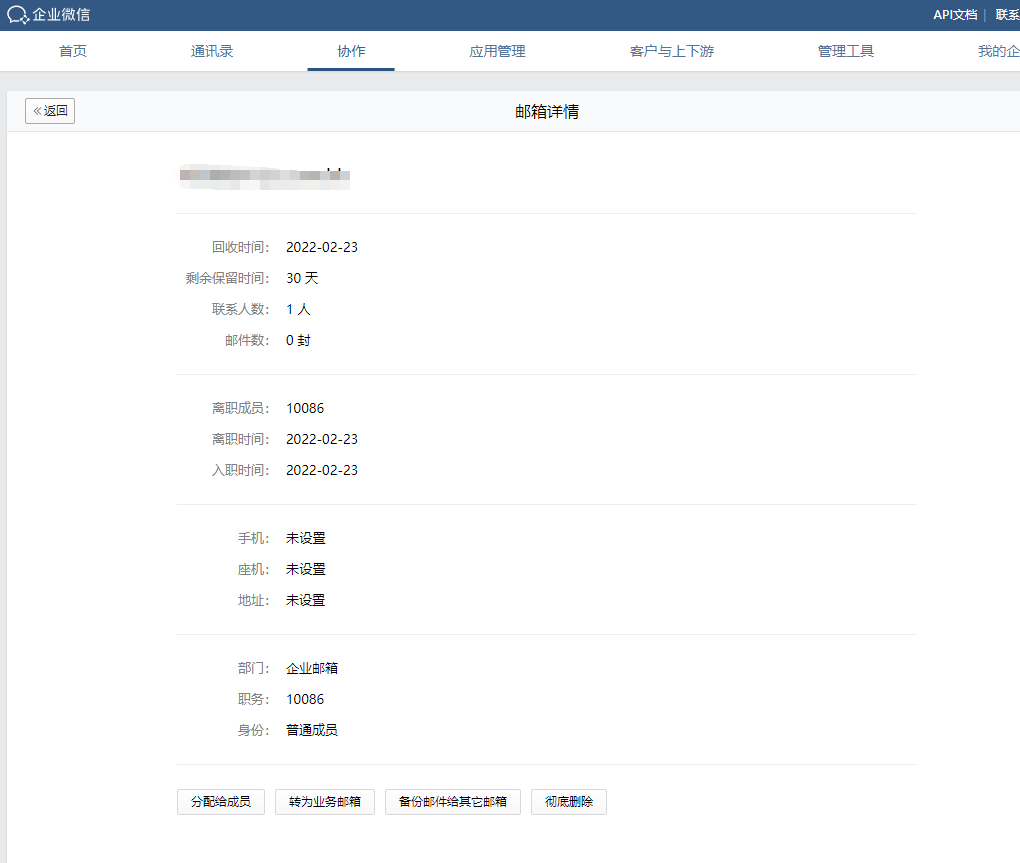Image resolution: width=1020 pixels, height=863 pixels.
Task: Select the 离职成员 value 10086
Action: coord(305,408)
